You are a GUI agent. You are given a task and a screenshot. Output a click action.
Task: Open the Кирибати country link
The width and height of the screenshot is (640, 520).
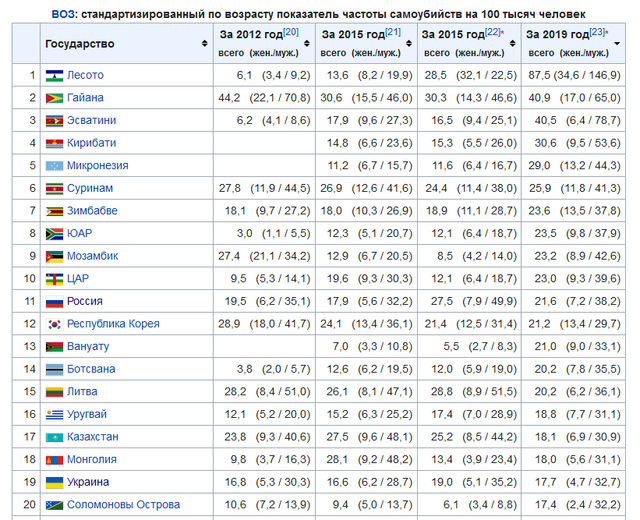pyautogui.click(x=91, y=143)
